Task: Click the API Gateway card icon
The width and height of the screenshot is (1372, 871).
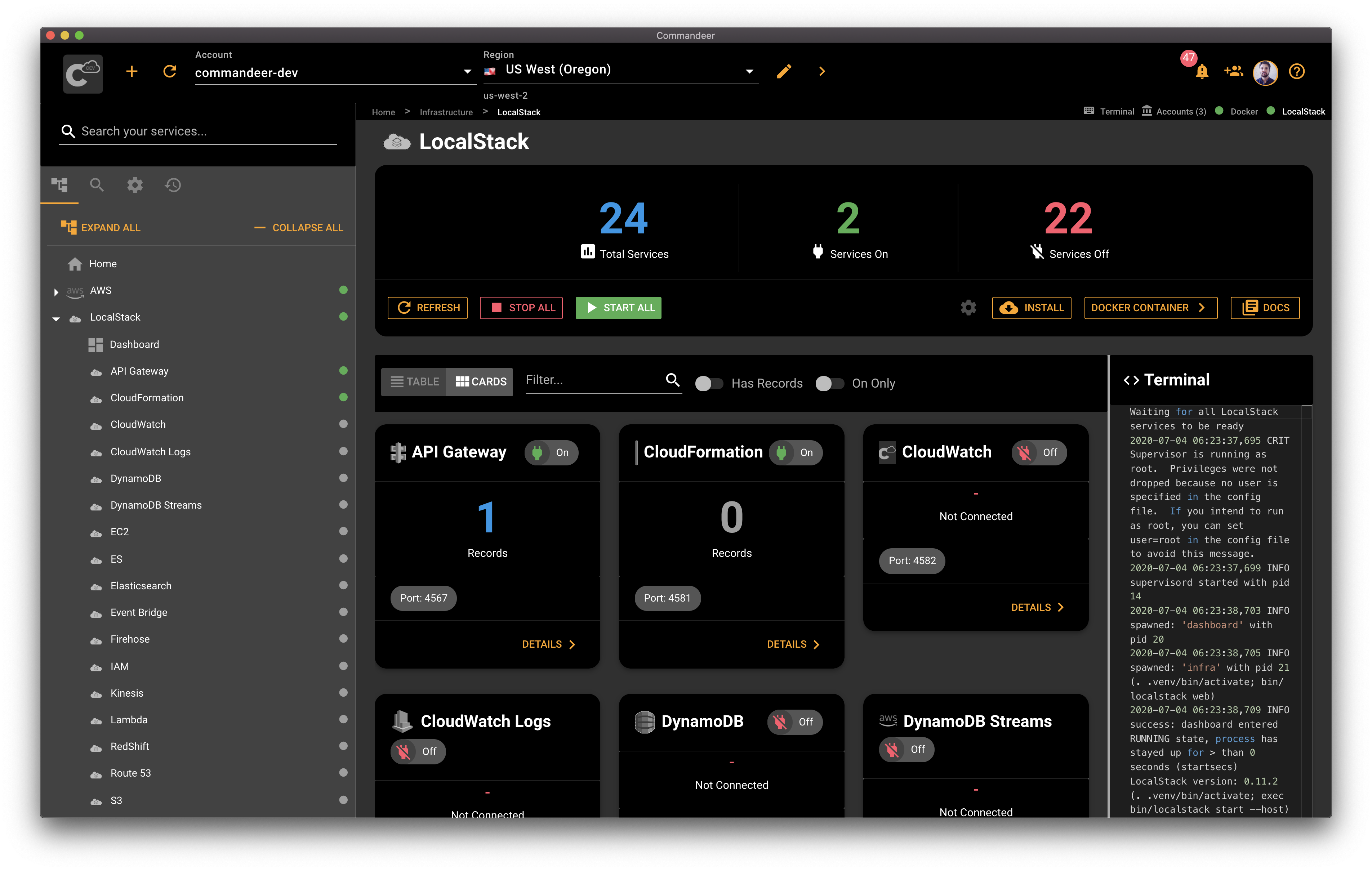Action: click(x=398, y=452)
